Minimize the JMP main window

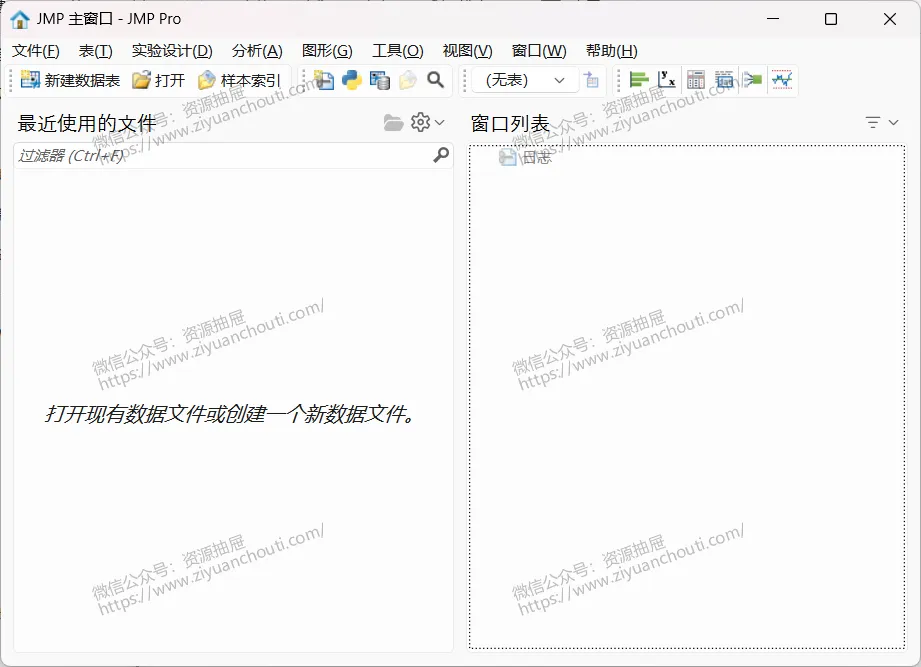[x=773, y=19]
